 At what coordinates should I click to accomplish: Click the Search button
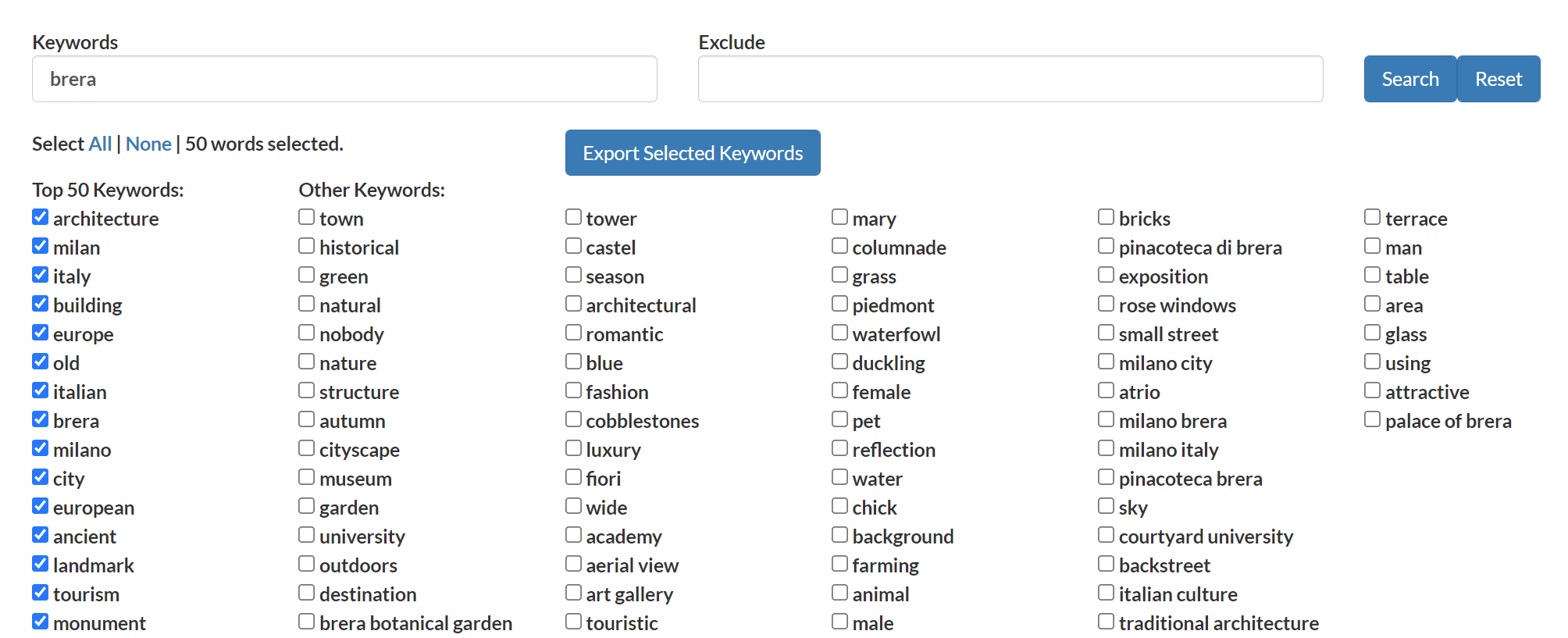(x=1409, y=79)
